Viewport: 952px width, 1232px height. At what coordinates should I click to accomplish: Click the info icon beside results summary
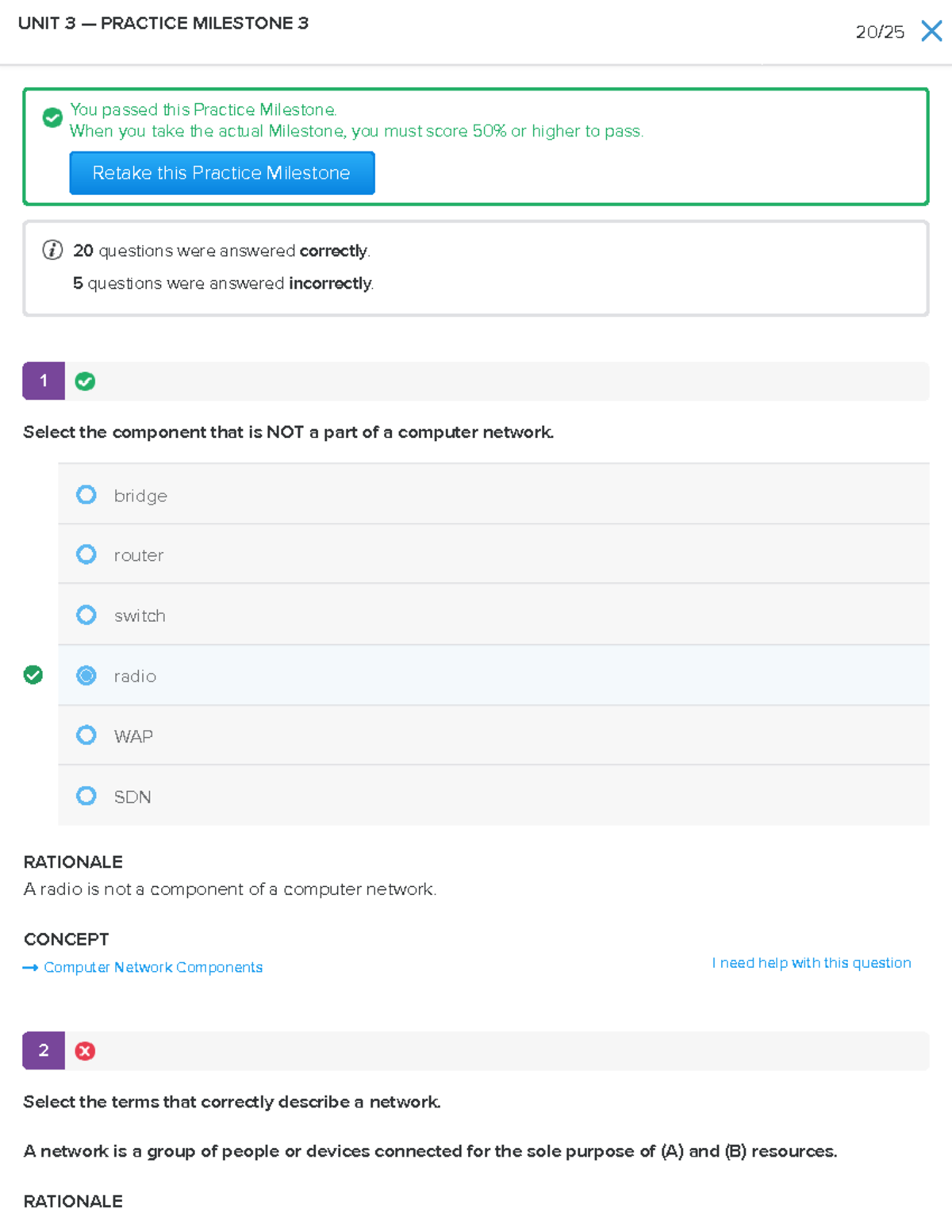[52, 251]
